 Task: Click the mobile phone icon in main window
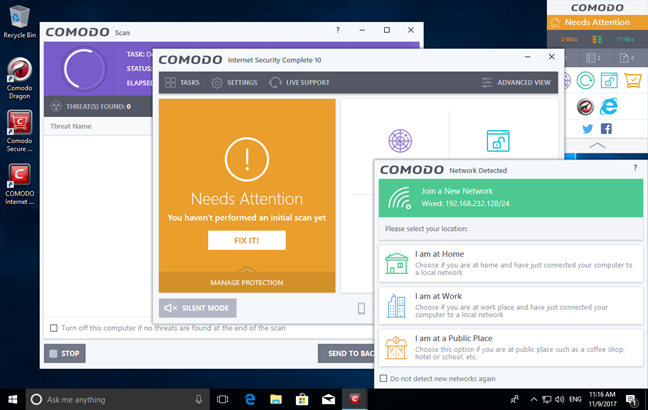(x=361, y=308)
